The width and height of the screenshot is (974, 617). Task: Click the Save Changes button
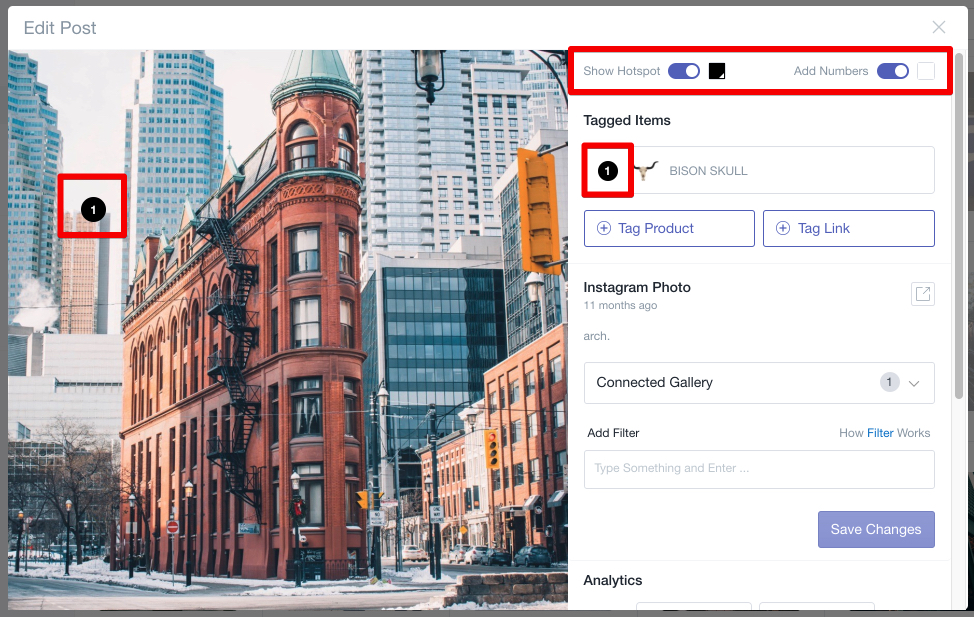click(x=876, y=529)
